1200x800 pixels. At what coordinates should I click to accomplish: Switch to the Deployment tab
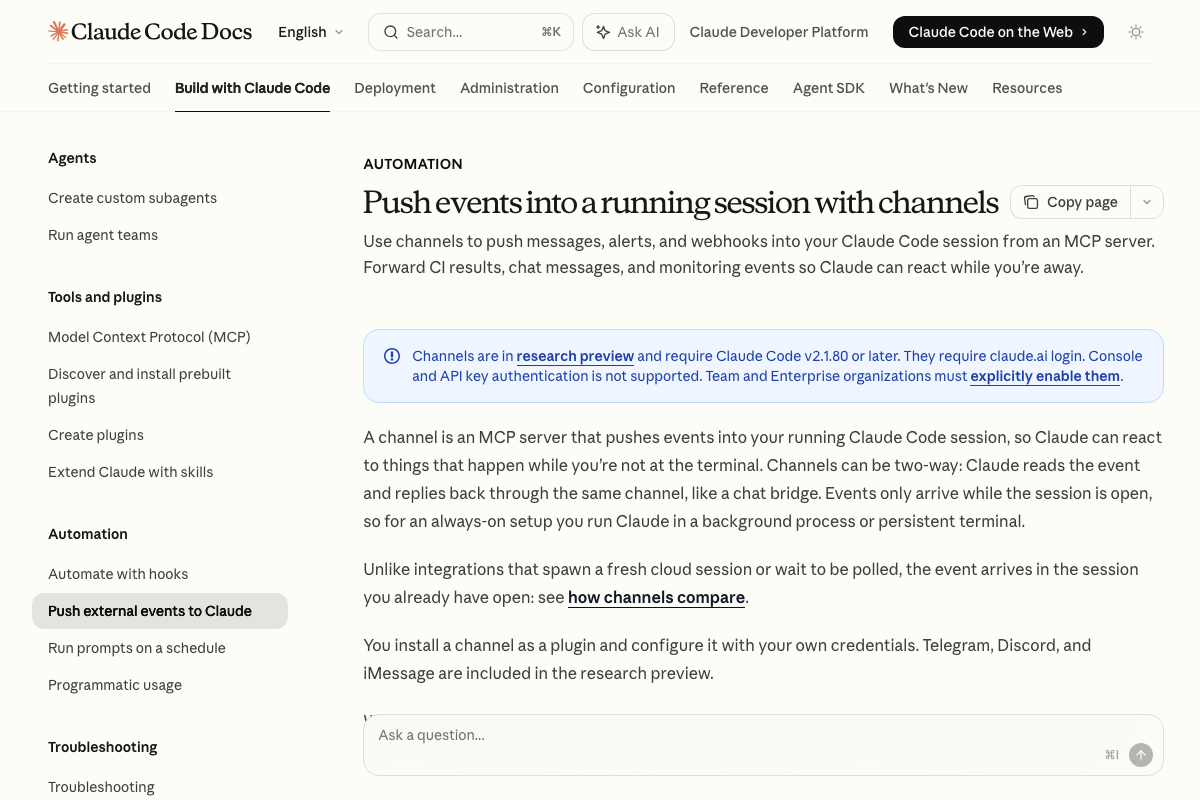(x=395, y=88)
